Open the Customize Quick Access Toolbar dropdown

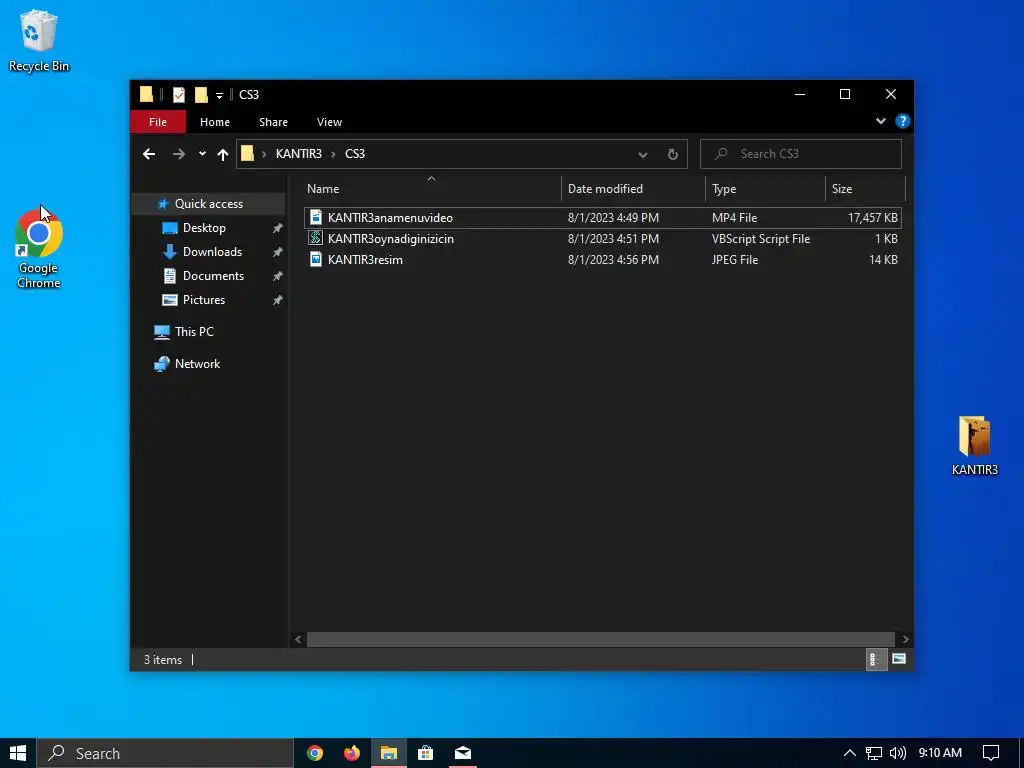[x=219, y=95]
